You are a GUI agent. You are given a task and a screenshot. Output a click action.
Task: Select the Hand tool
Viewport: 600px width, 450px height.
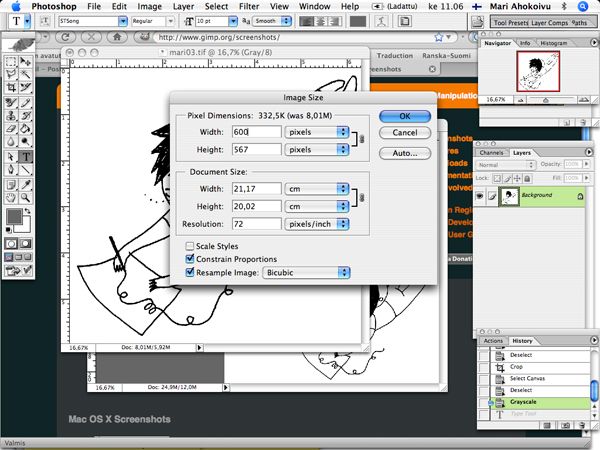pyautogui.click(x=11, y=198)
